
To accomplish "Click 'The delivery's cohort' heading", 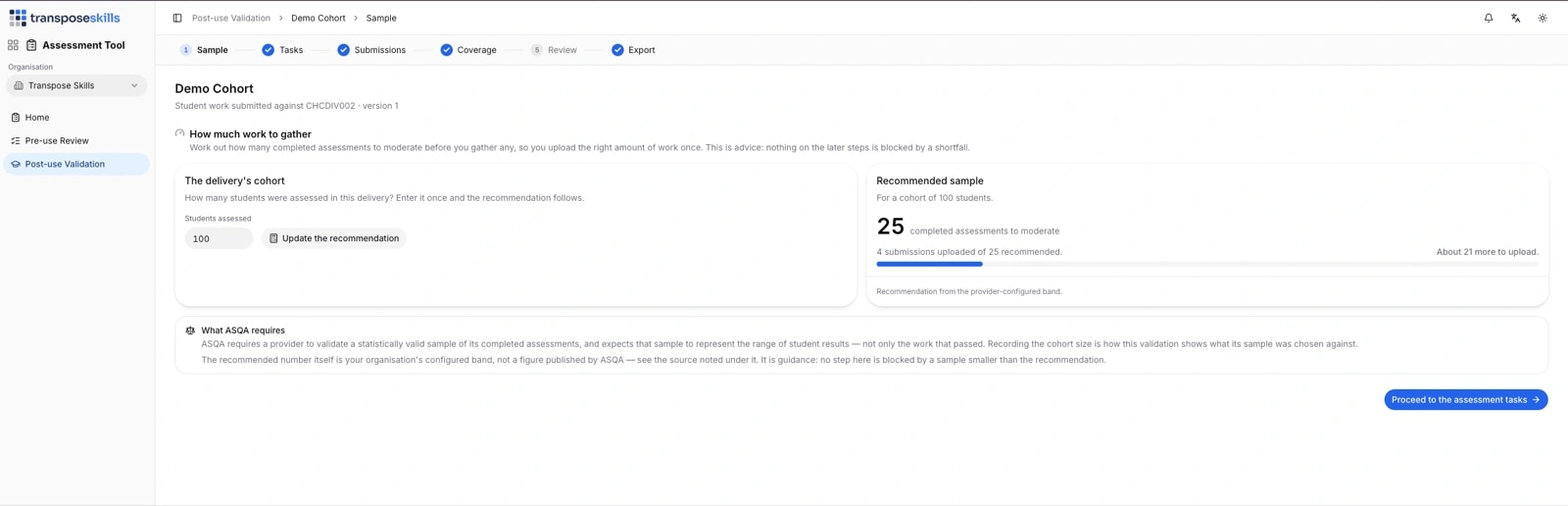I will (x=235, y=180).
